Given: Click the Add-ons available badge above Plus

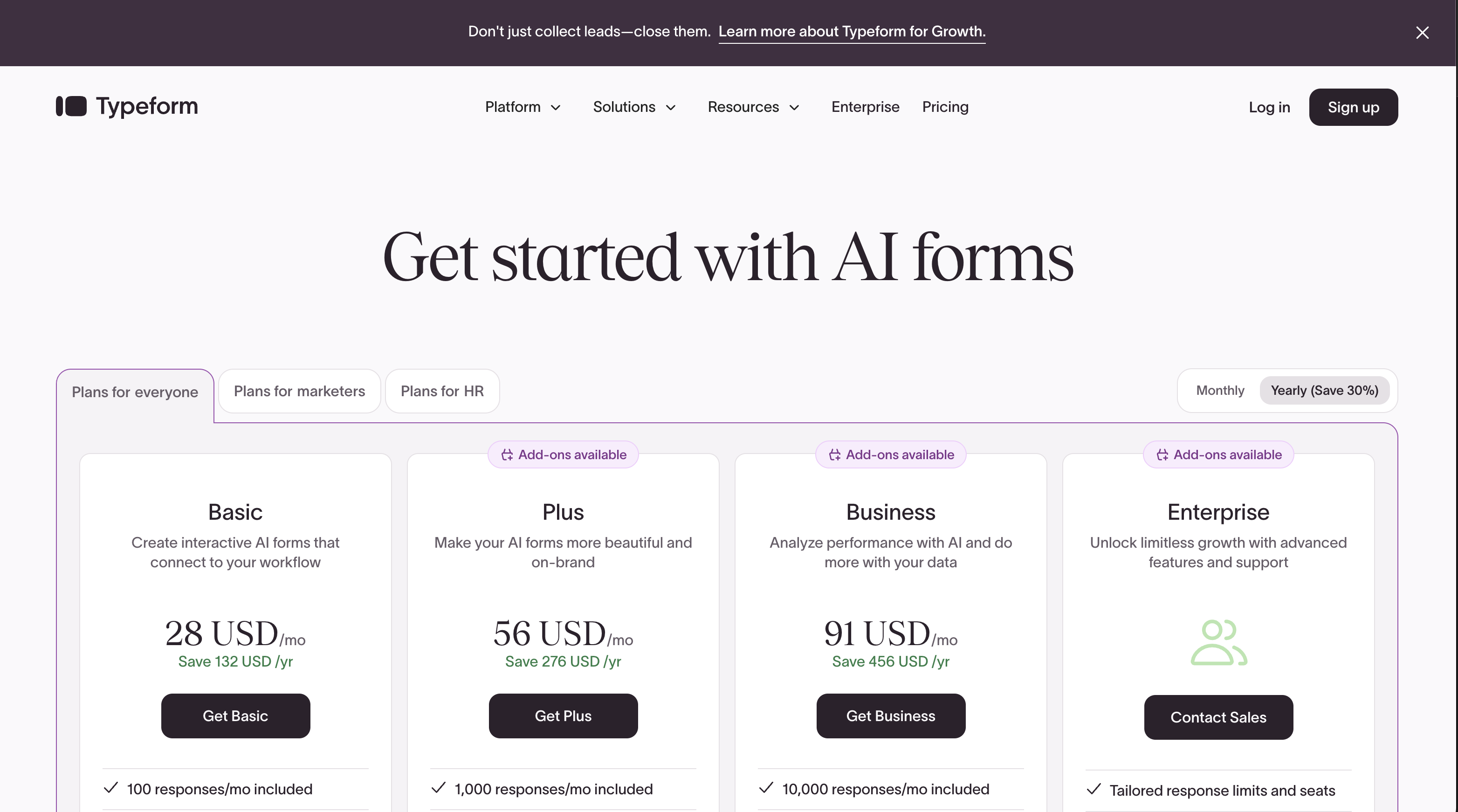Looking at the screenshot, I should 563,454.
